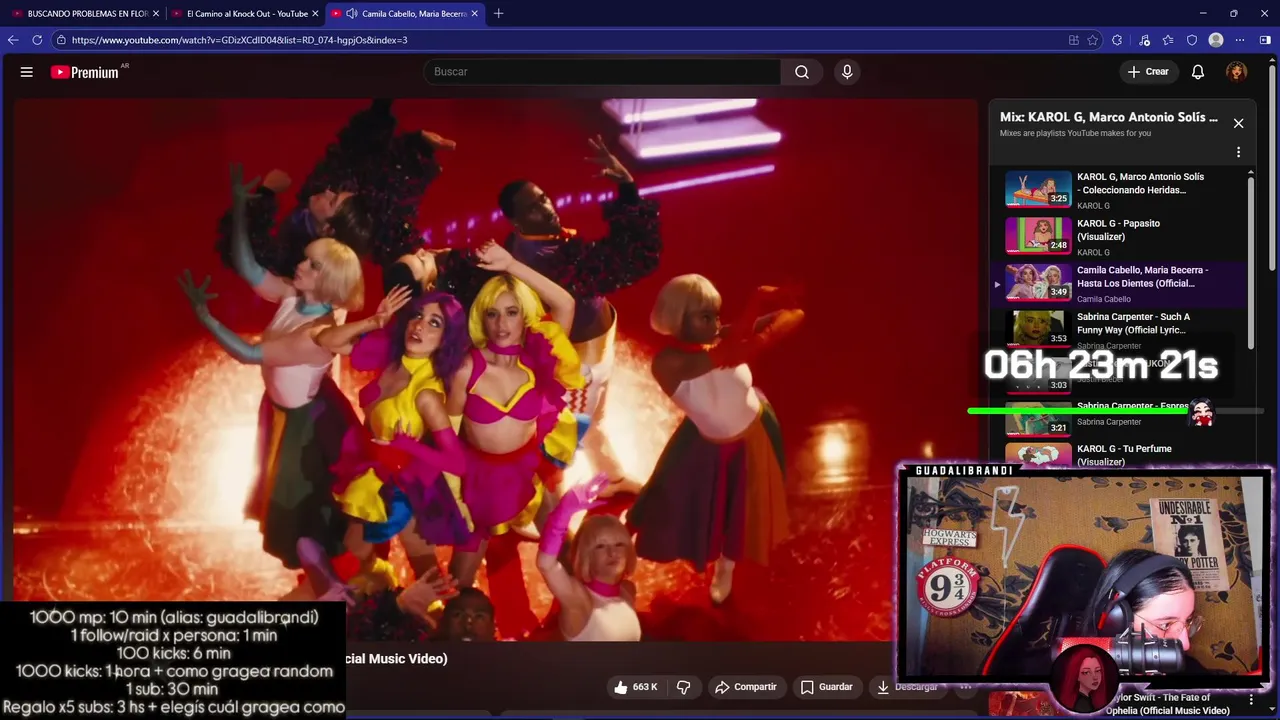The width and height of the screenshot is (1280, 720).
Task: Open KAROL G - Papasito (Visualizer) title
Action: [x=1118, y=230]
